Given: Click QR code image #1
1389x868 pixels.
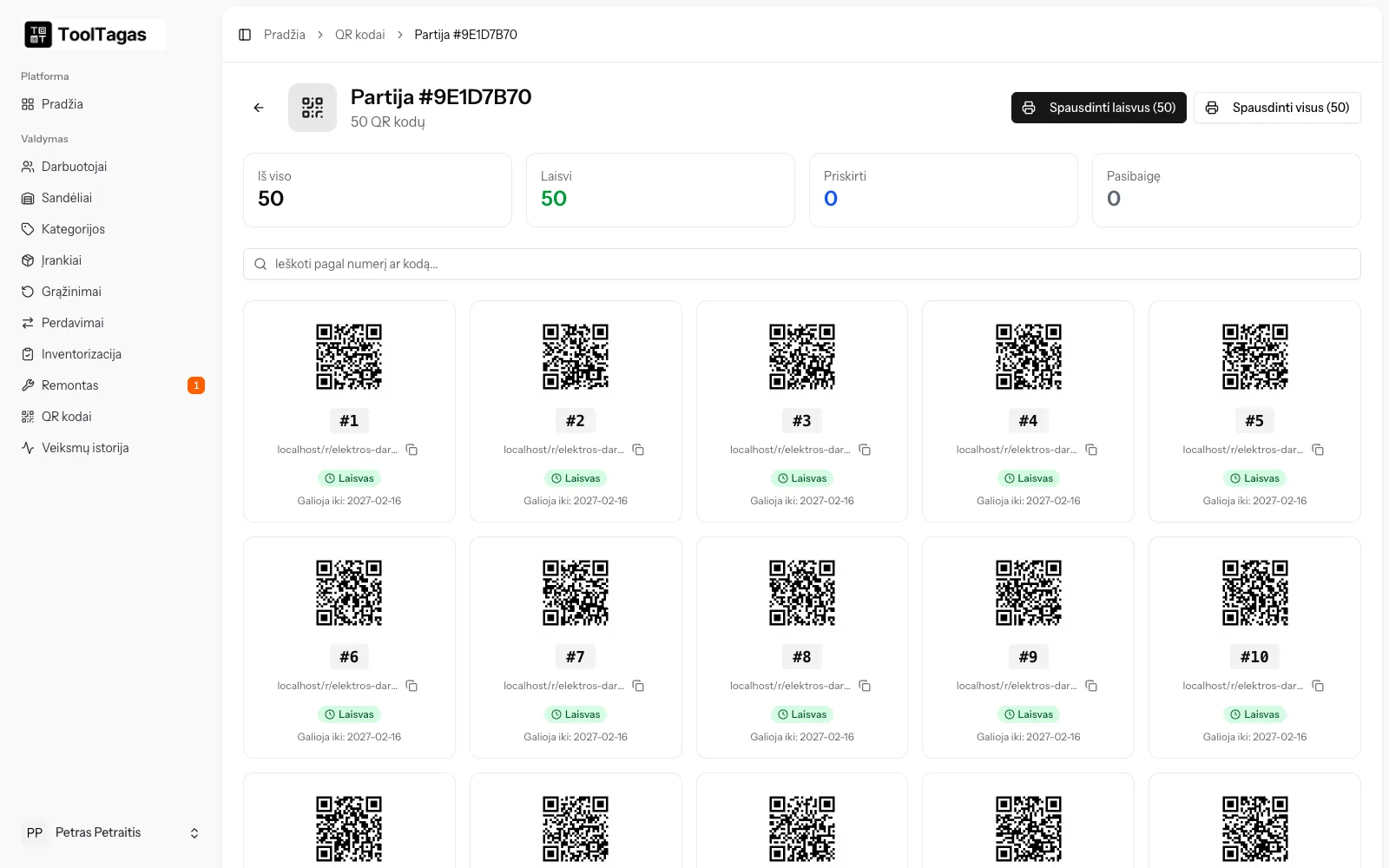Looking at the screenshot, I should click(349, 357).
